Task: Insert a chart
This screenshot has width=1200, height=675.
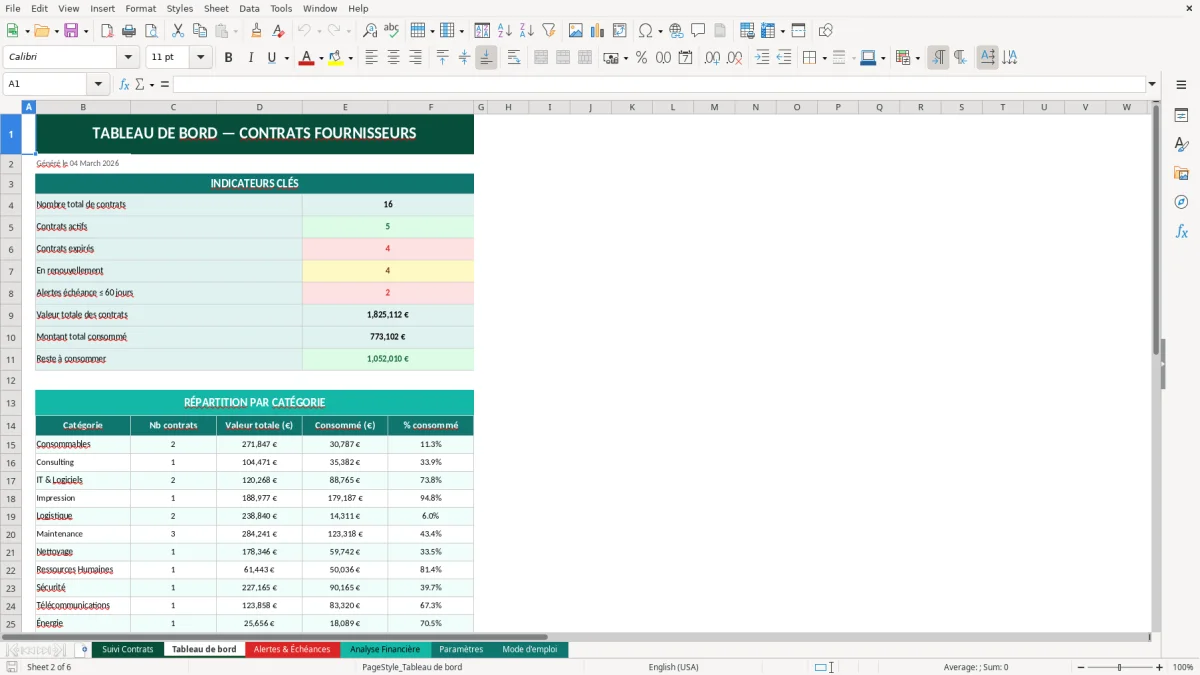Action: (x=597, y=31)
